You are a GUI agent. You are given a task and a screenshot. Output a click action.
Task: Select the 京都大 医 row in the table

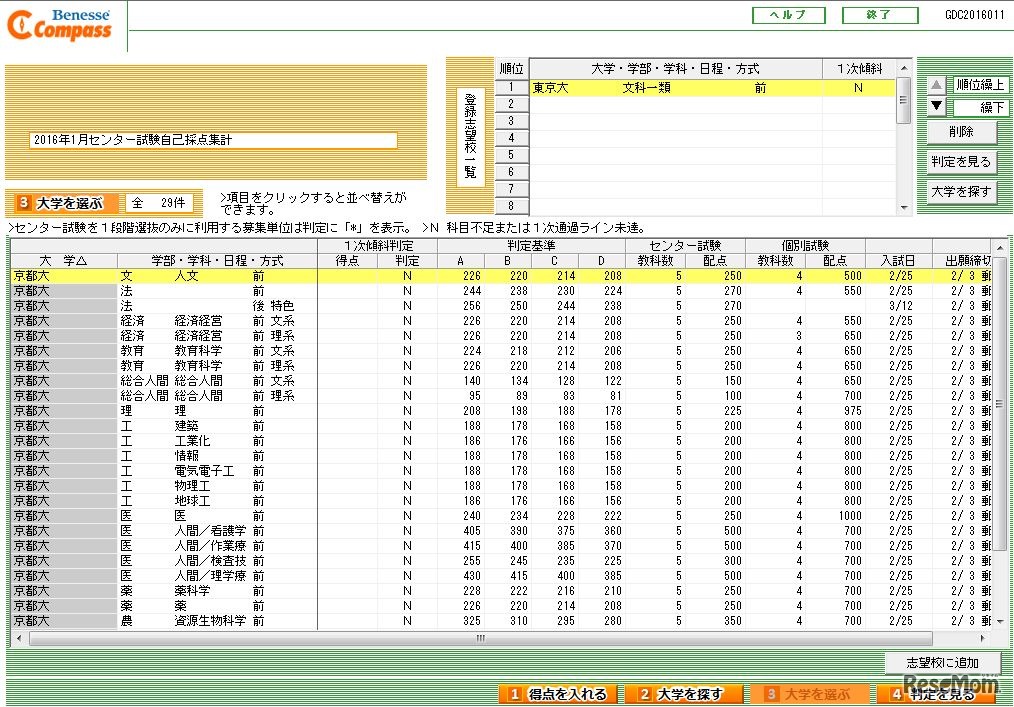click(x=200, y=517)
